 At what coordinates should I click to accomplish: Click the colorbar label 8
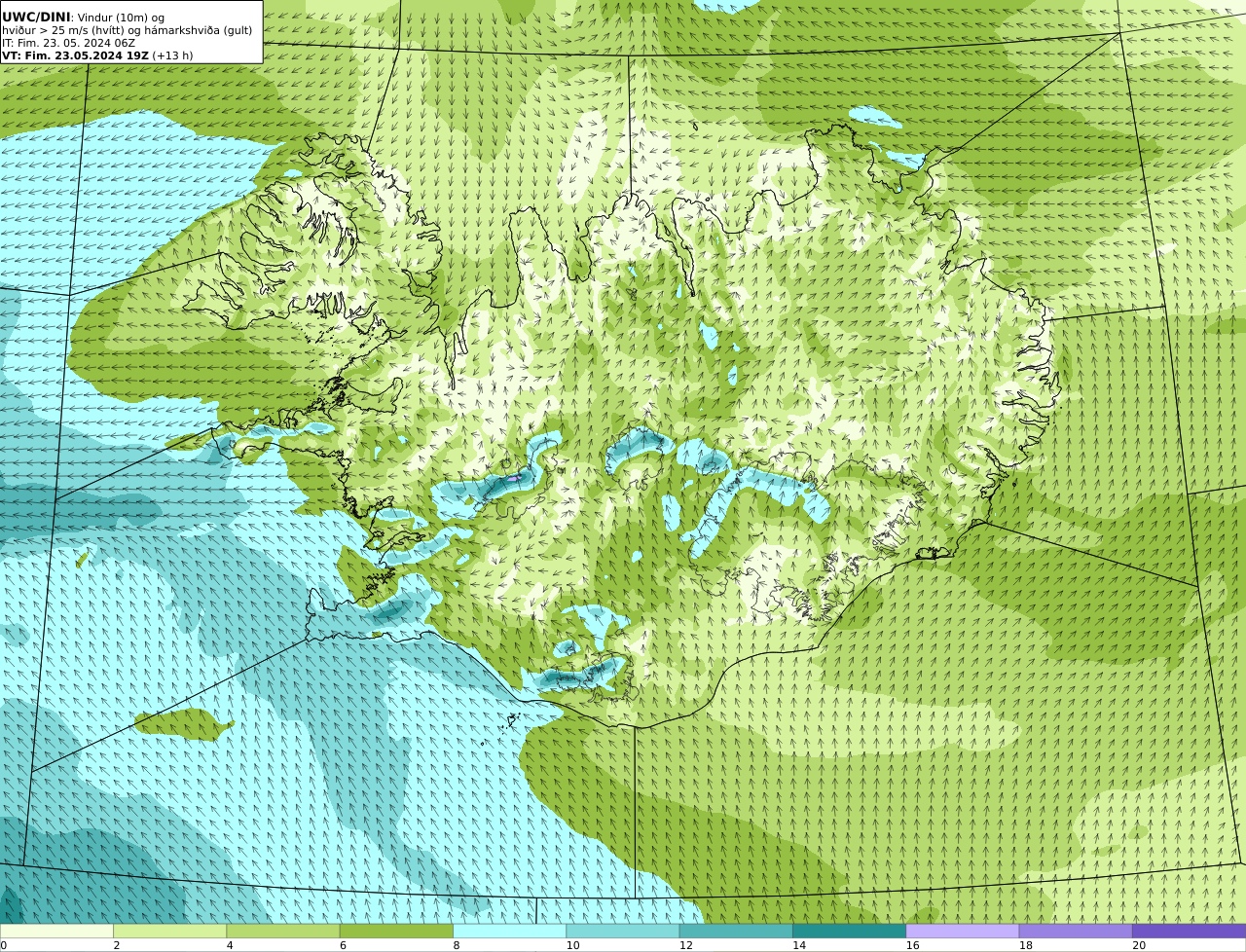pos(457,945)
